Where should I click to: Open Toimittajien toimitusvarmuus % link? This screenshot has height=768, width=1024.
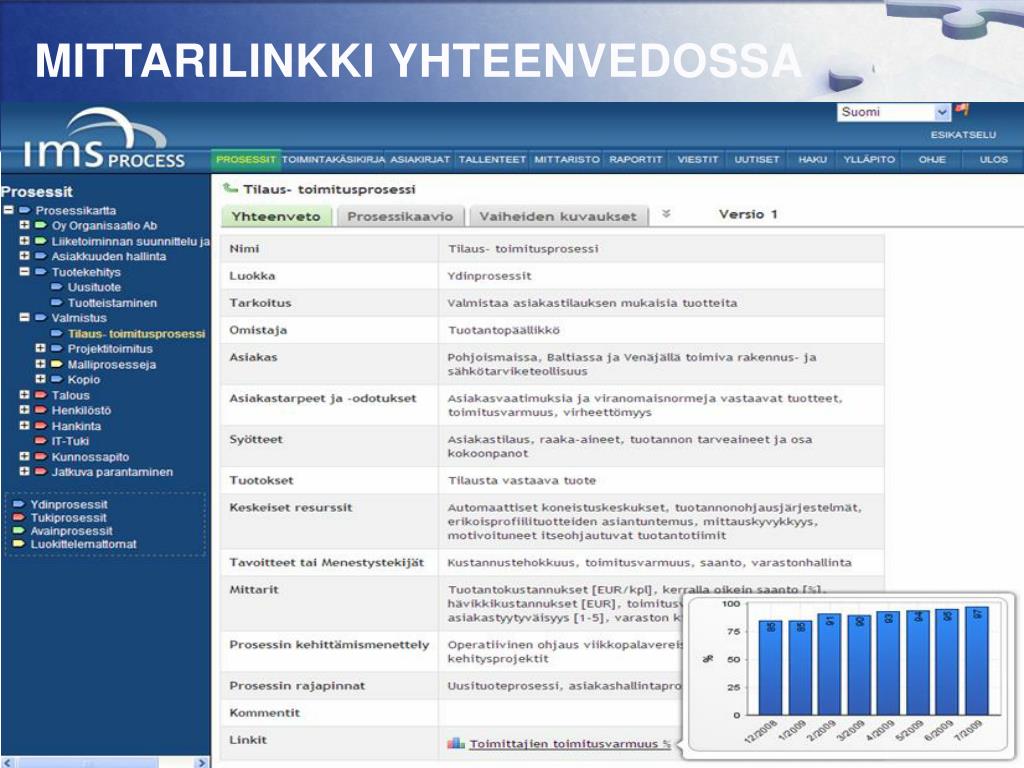tap(569, 744)
